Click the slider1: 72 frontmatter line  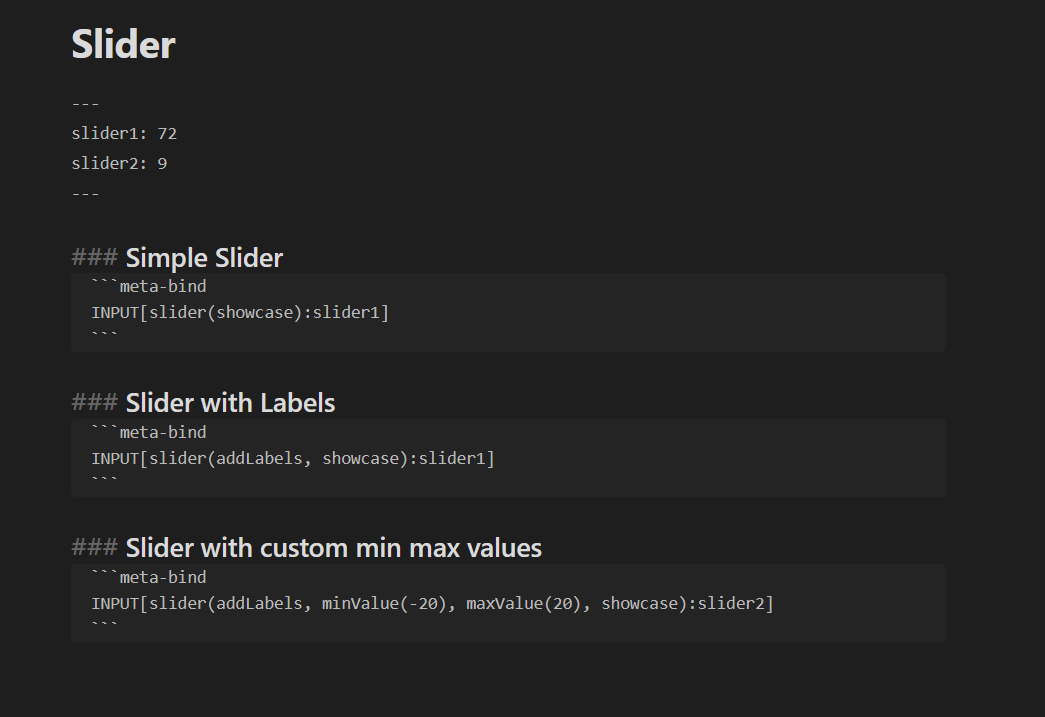[124, 133]
